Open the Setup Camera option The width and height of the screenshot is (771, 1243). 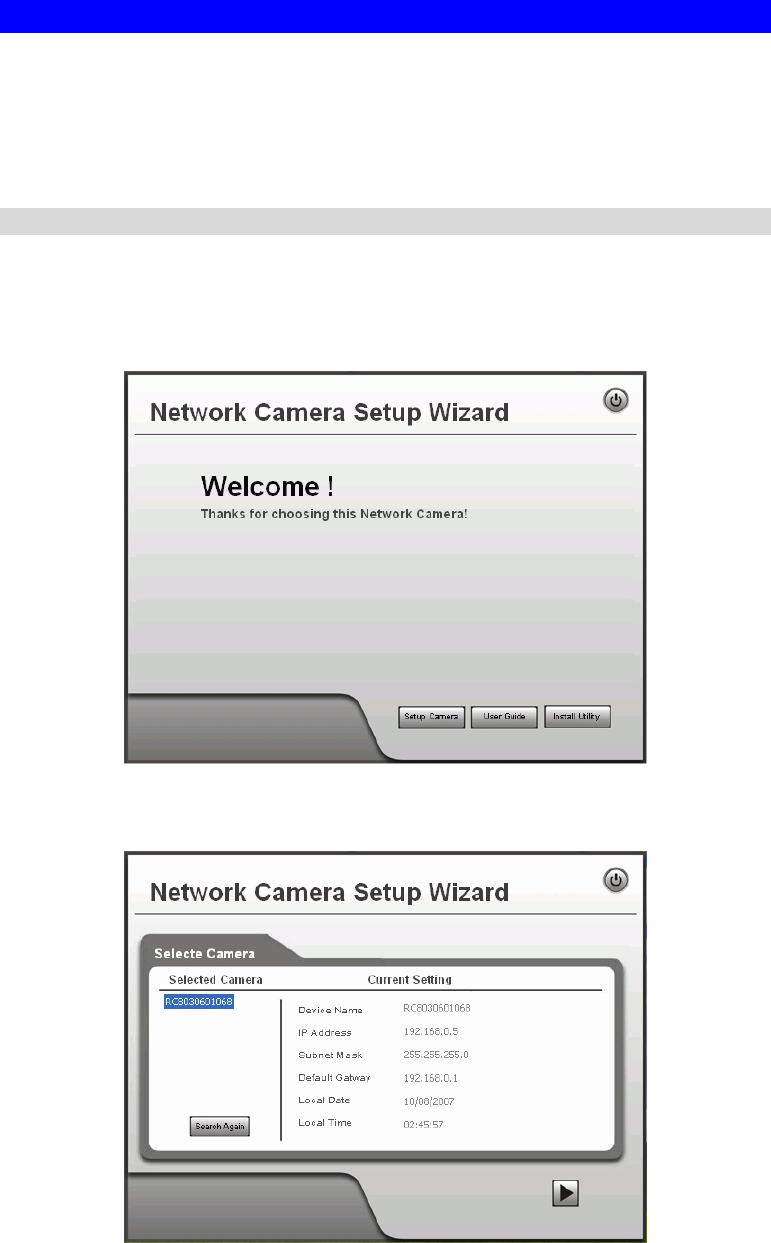431,717
